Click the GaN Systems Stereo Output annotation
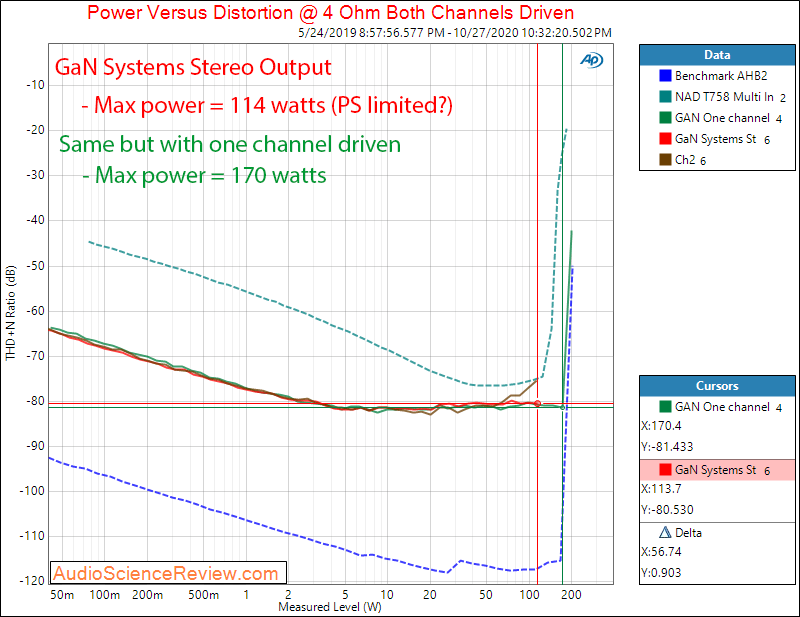The image size is (800, 617). point(193,67)
